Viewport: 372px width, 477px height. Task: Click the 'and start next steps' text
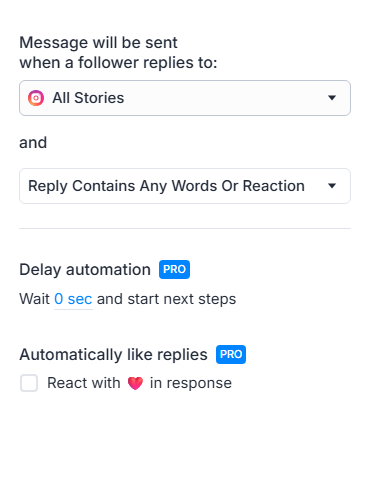pyautogui.click(x=166, y=299)
